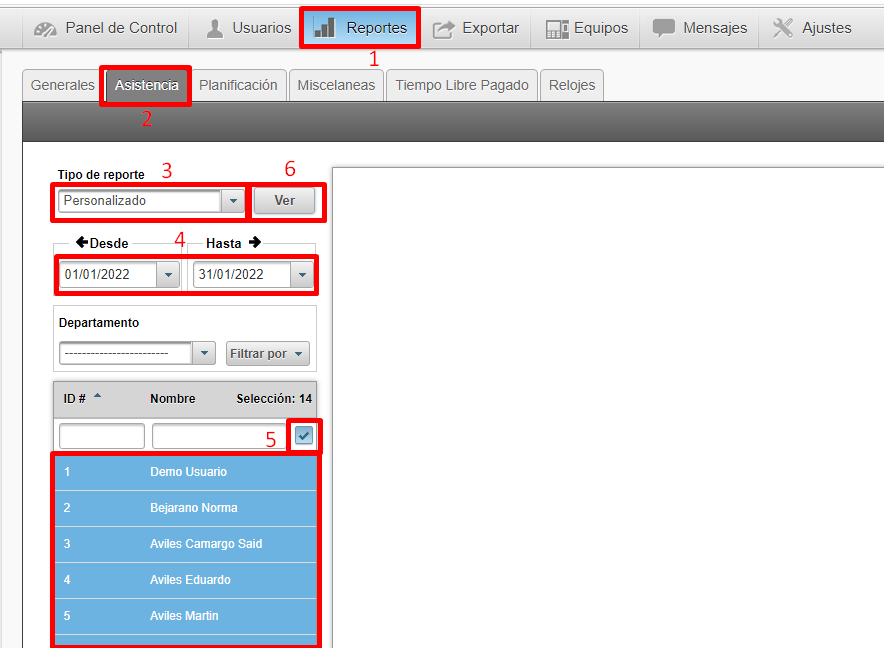Expand the Departamento dropdown
The image size is (884, 648).
tap(204, 353)
